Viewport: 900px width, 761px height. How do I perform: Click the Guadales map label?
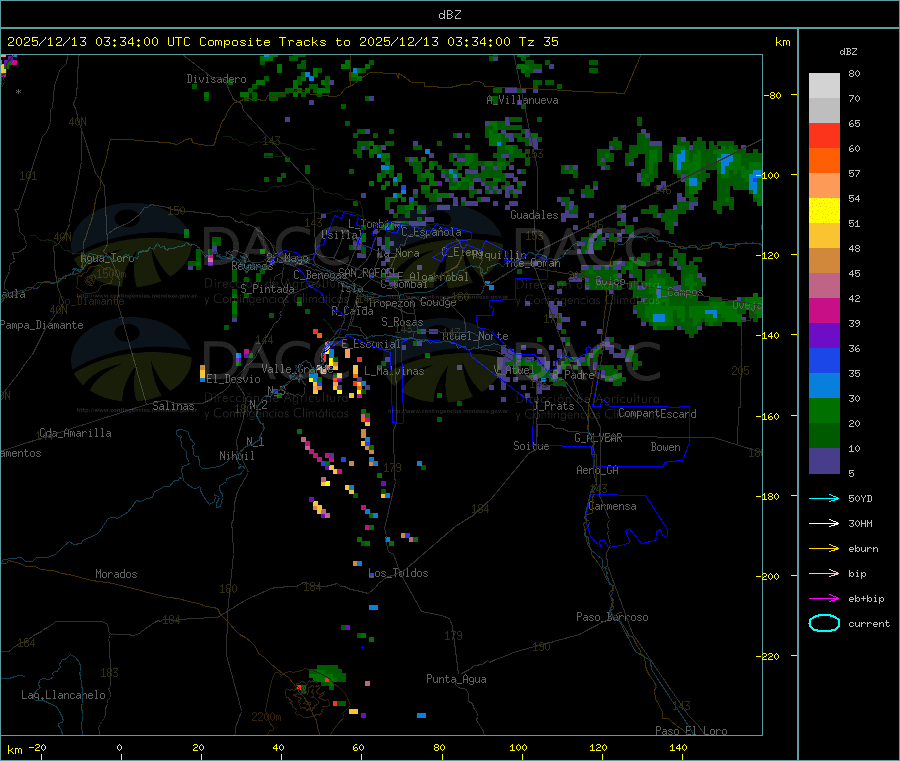[534, 215]
